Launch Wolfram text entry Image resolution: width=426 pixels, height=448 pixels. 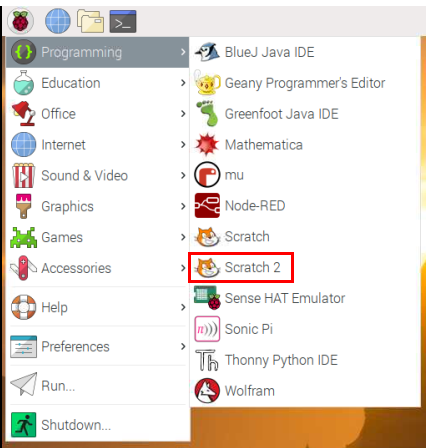point(250,391)
